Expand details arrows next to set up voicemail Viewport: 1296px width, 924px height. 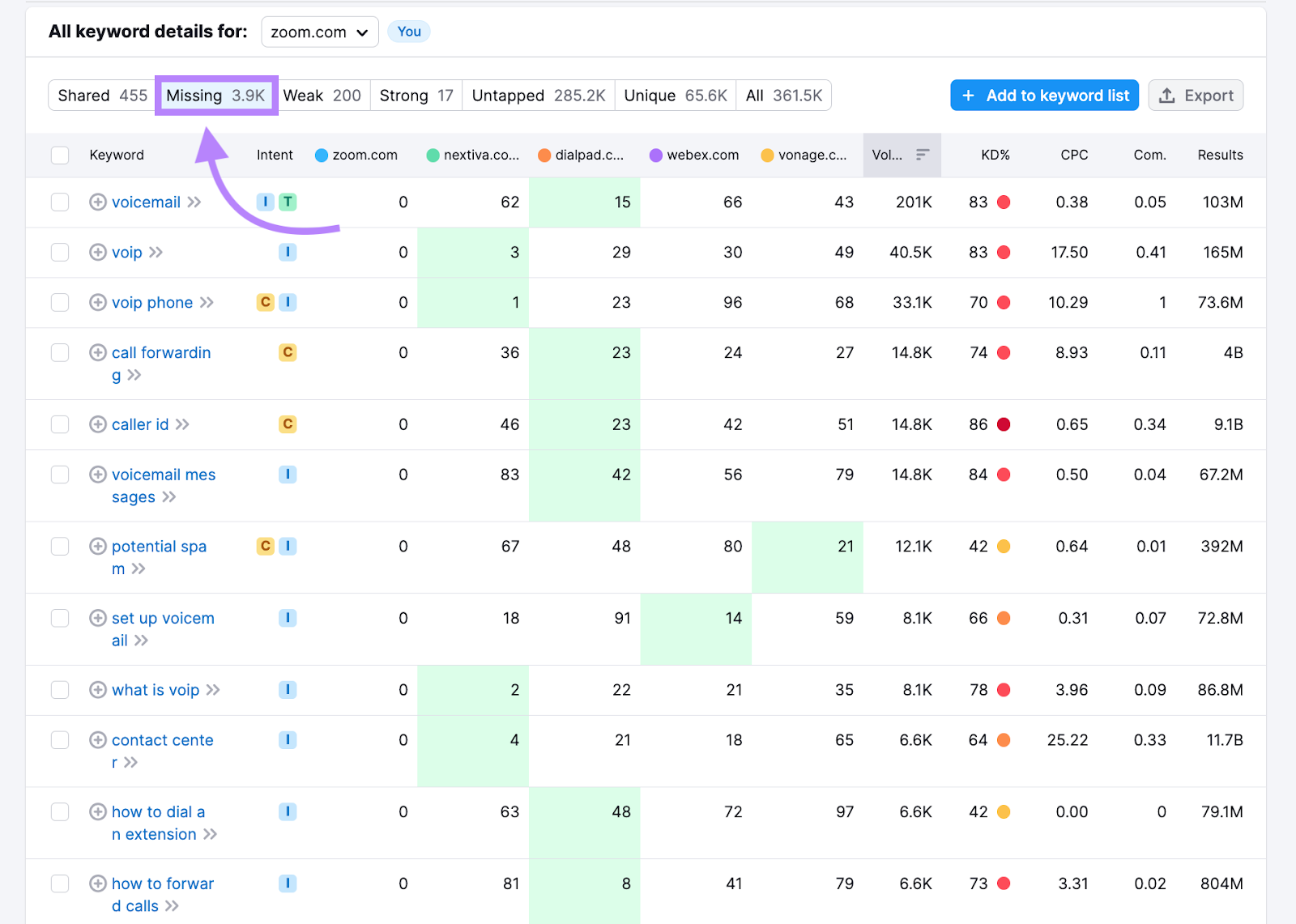click(142, 640)
